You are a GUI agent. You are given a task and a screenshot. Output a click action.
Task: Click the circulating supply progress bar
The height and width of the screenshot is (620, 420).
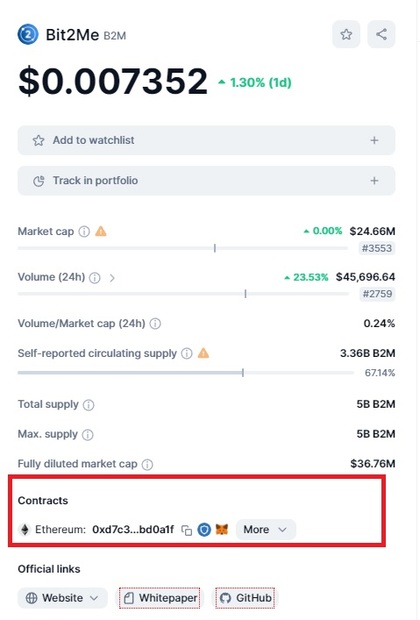pyautogui.click(x=186, y=372)
